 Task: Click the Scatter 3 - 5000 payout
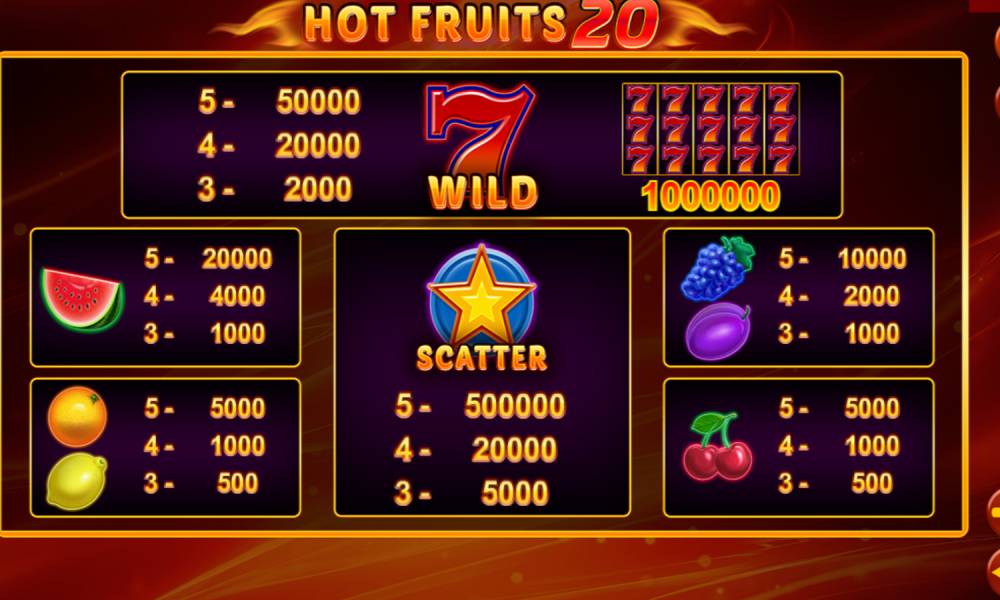[471, 493]
